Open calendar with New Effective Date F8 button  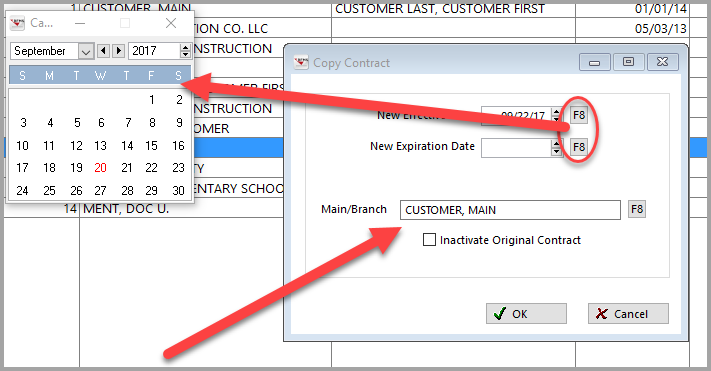pos(579,115)
